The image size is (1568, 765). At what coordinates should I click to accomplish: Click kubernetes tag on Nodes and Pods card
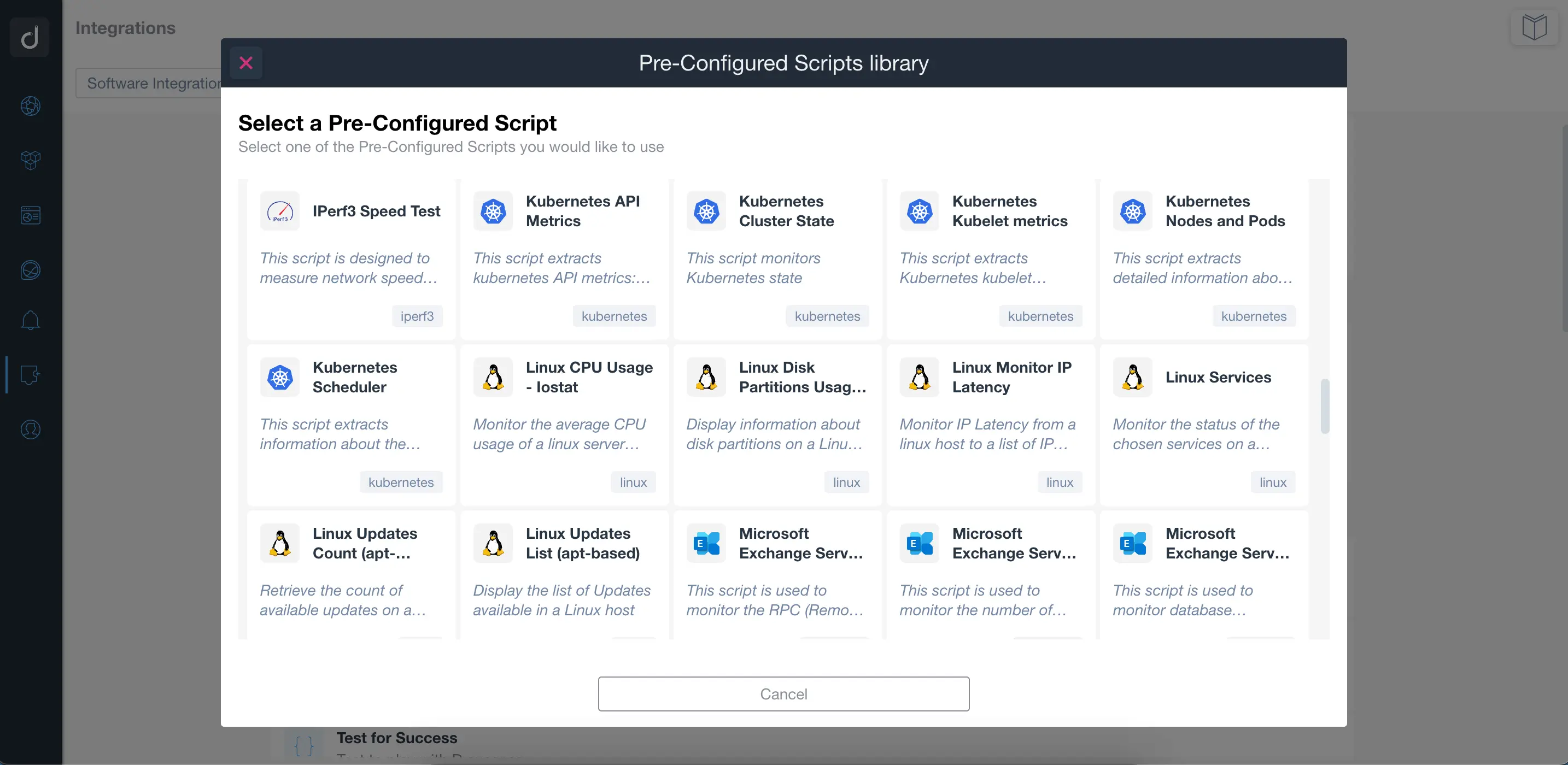[1254, 316]
